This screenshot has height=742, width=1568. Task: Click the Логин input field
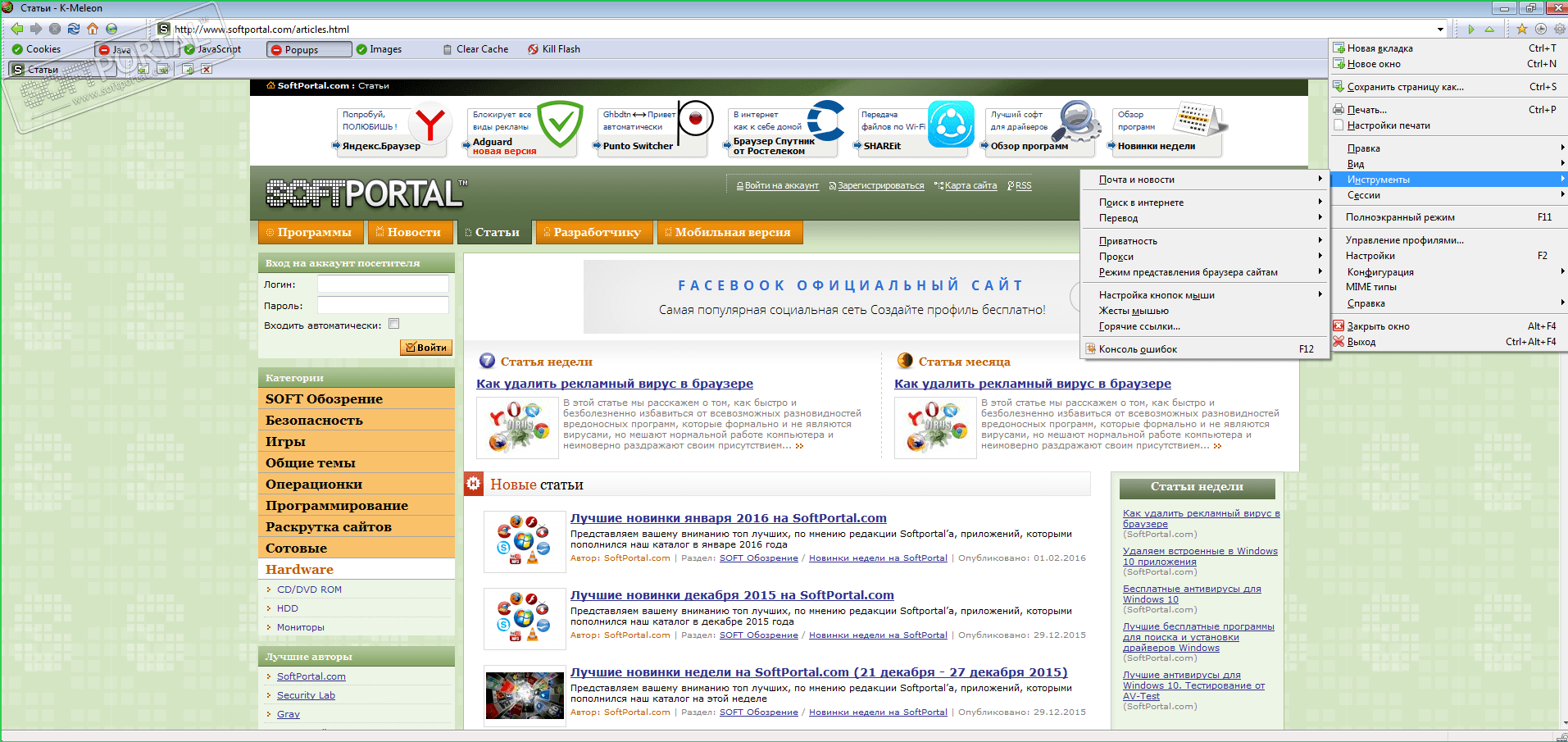click(x=383, y=284)
